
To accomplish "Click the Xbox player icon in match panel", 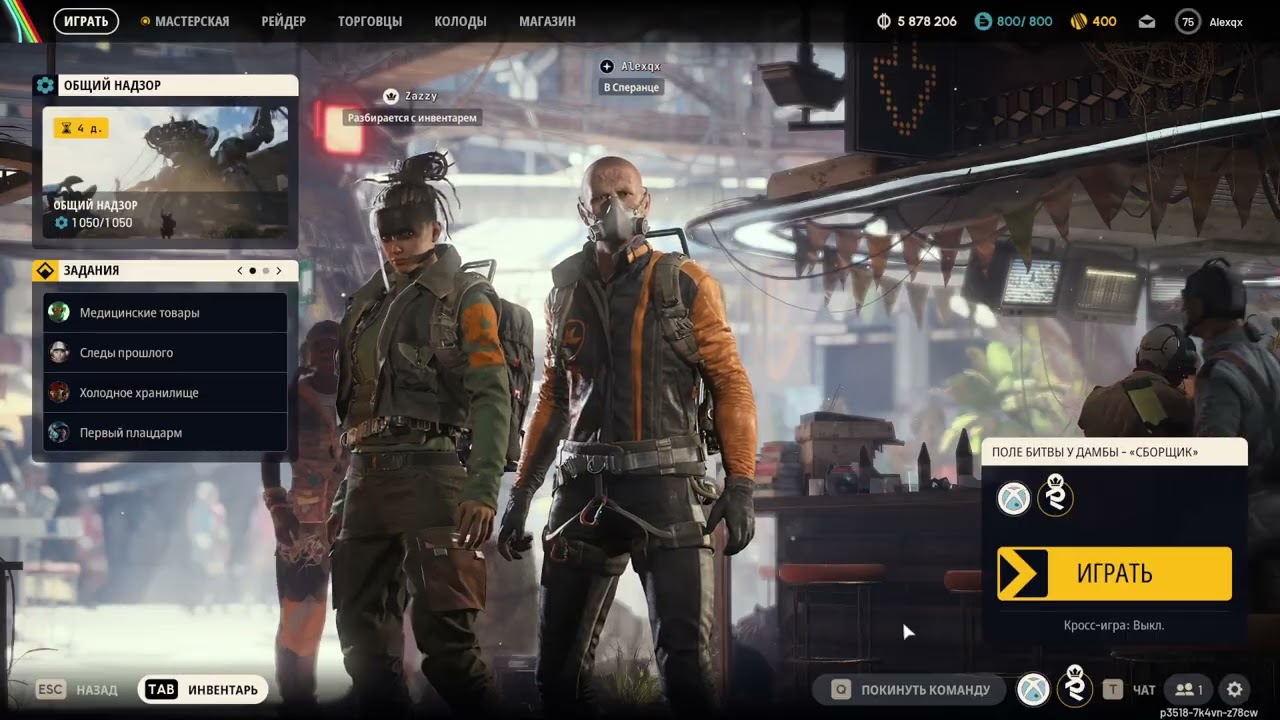I will point(1014,498).
